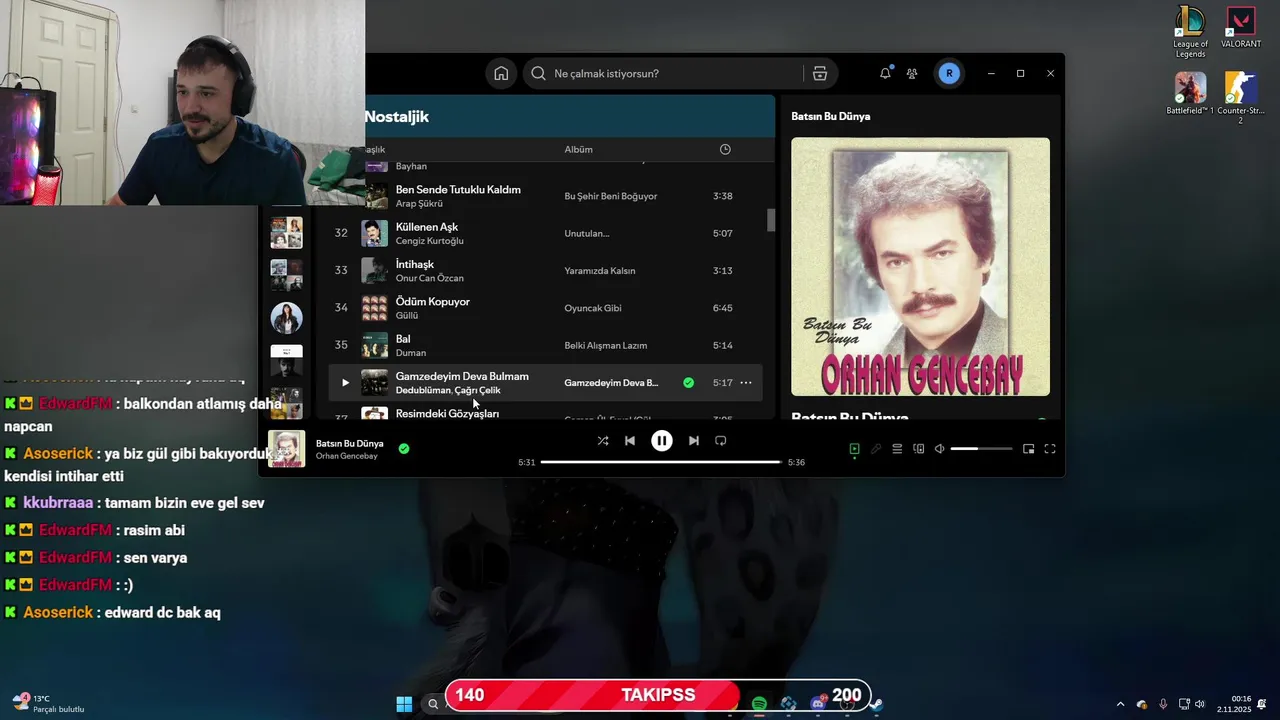Click the Küllenen Aşk album cover thumbnail

(375, 233)
